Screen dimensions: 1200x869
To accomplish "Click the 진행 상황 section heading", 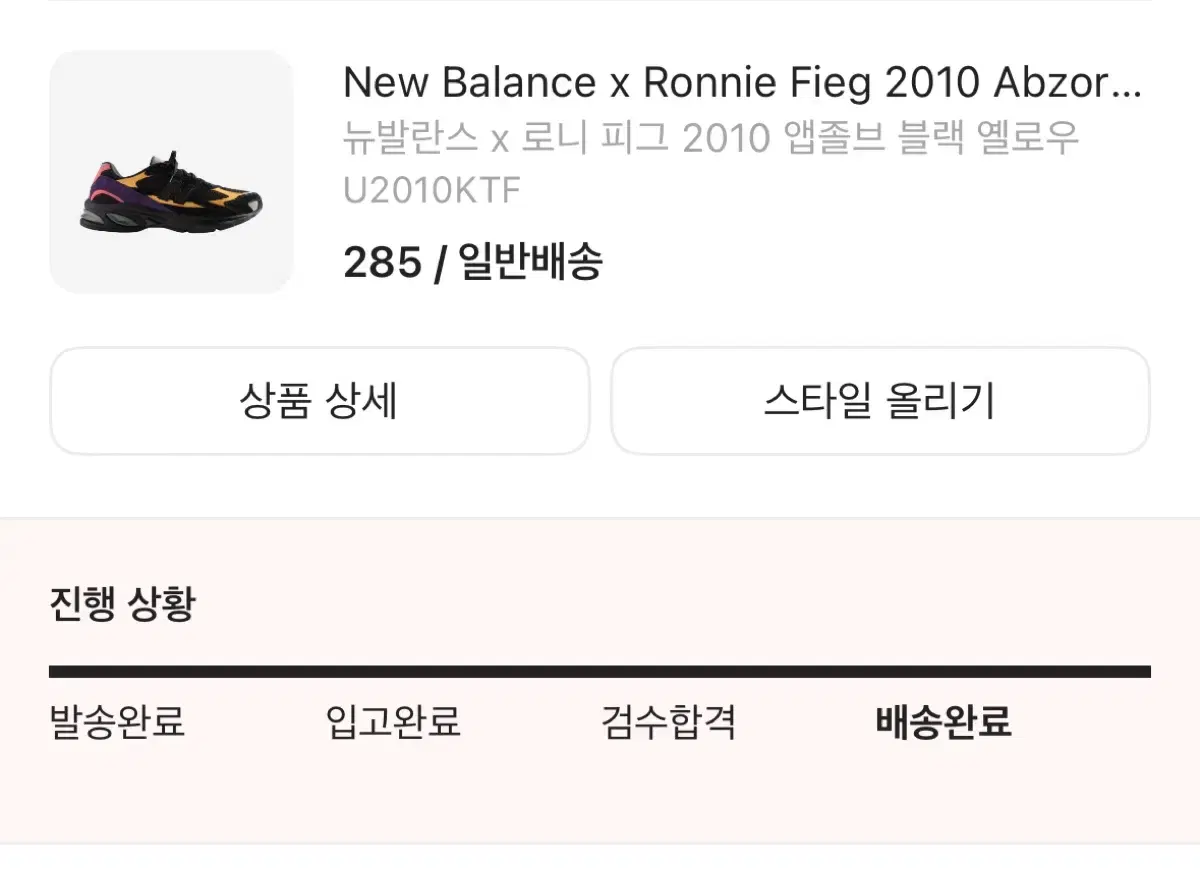I will [122, 604].
